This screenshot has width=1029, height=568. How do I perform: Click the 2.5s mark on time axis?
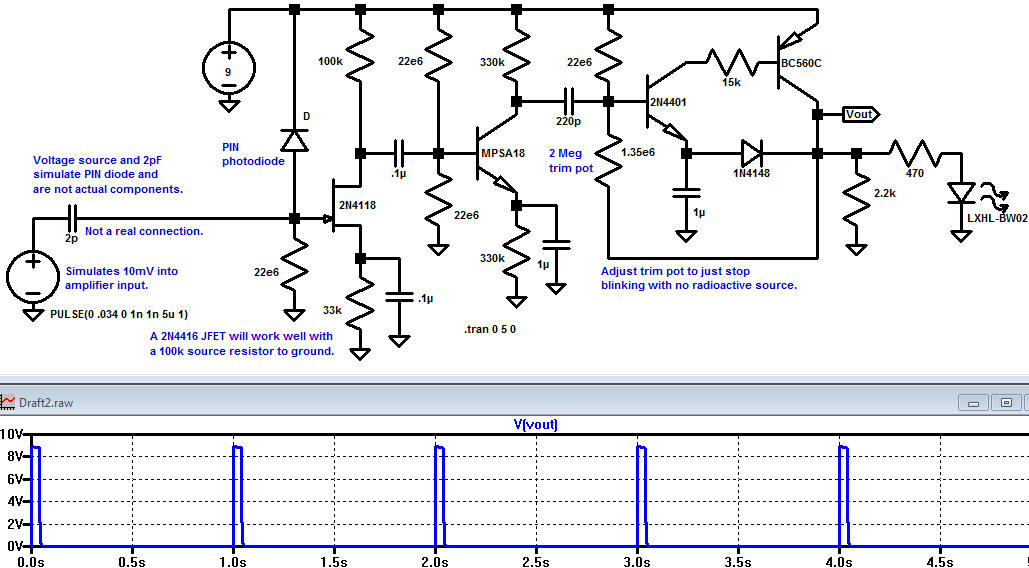click(535, 562)
